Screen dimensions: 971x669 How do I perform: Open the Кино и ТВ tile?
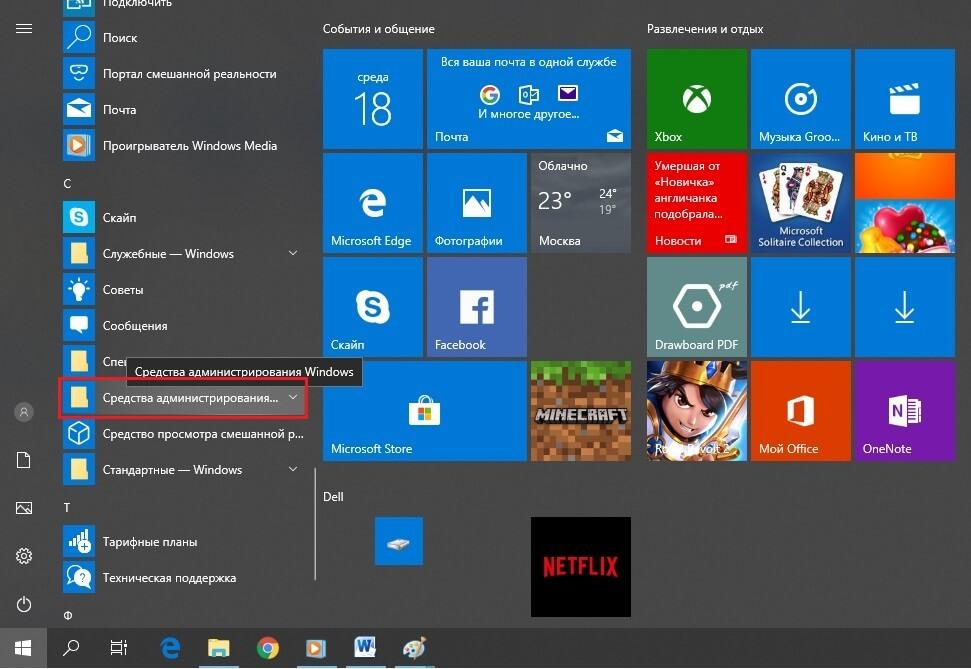click(905, 99)
